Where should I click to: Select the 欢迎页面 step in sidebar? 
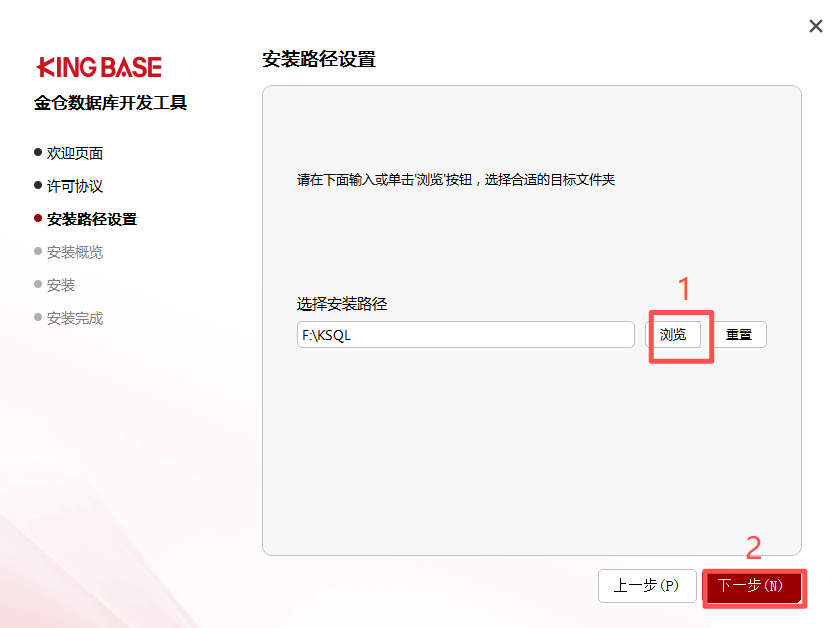click(74, 153)
